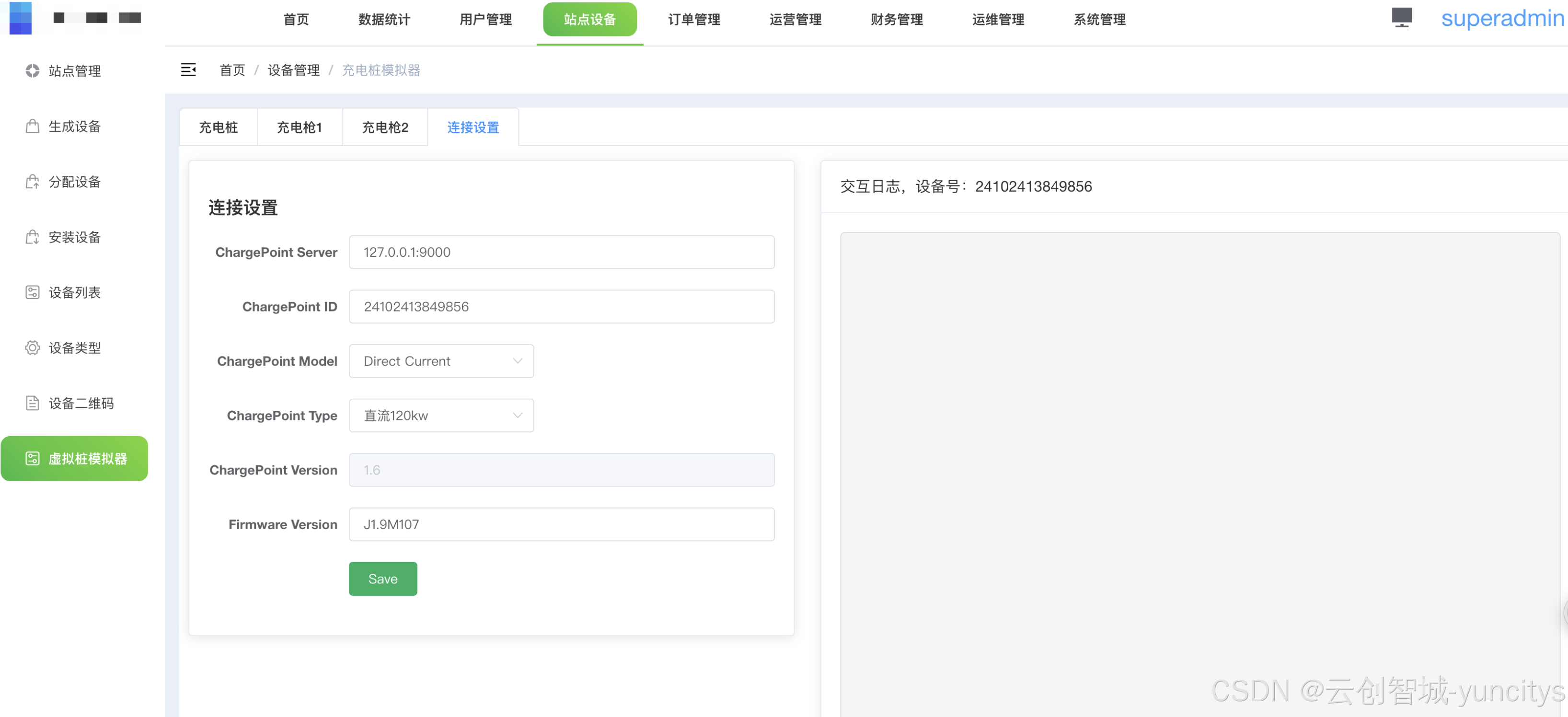Image resolution: width=1568 pixels, height=717 pixels.
Task: Click the 站点管理 sidebar icon
Action: tap(32, 71)
